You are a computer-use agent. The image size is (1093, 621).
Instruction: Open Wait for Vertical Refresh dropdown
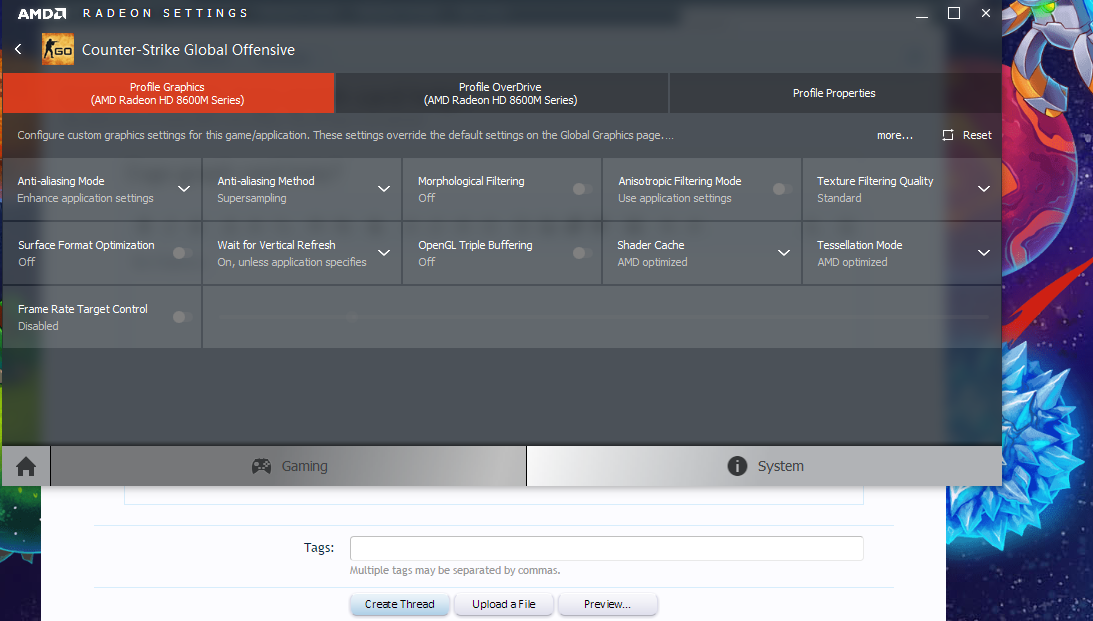384,253
